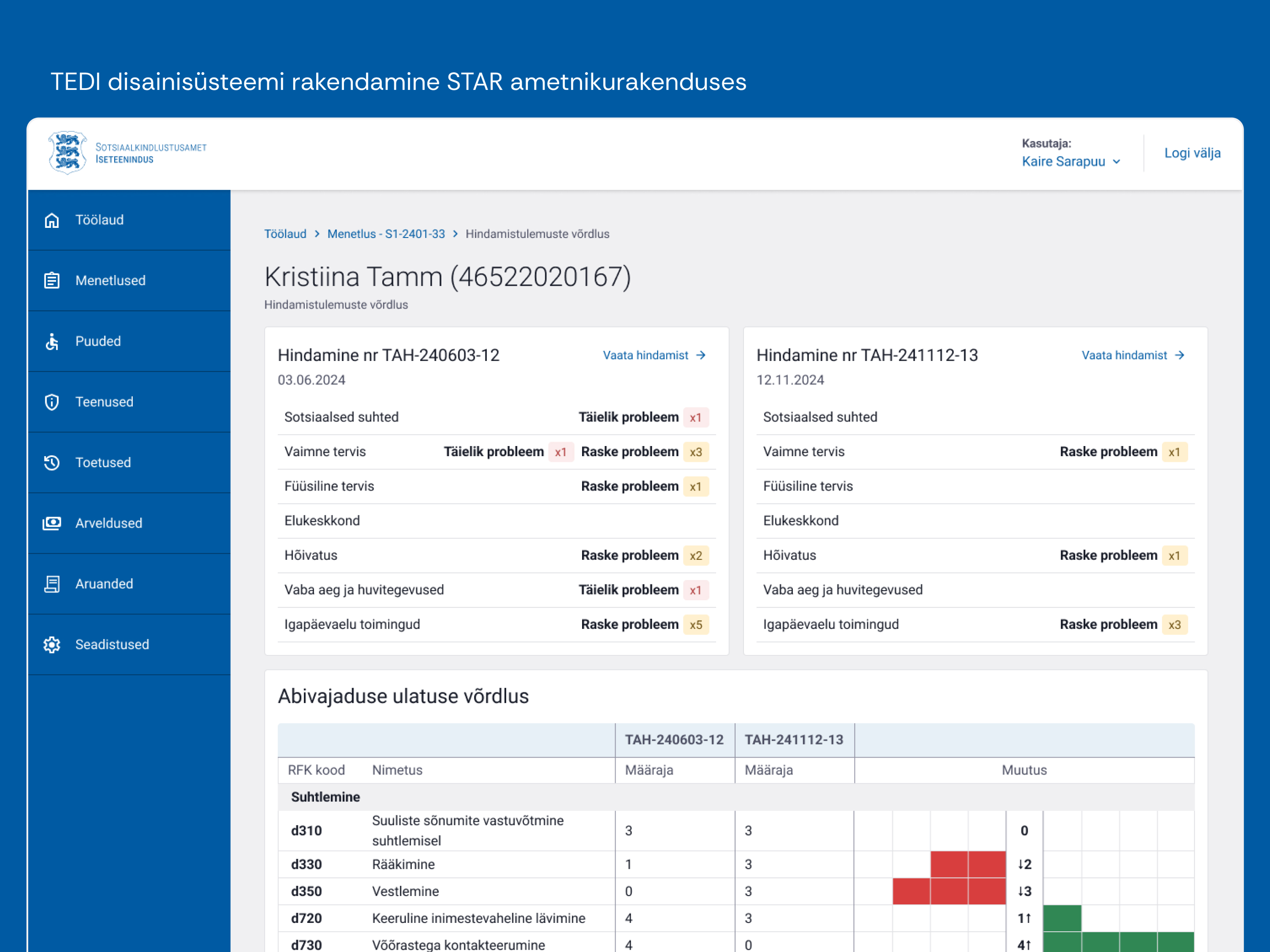Click the Töölaud home icon in sidebar
Screen dimensions: 1270x952
point(52,220)
